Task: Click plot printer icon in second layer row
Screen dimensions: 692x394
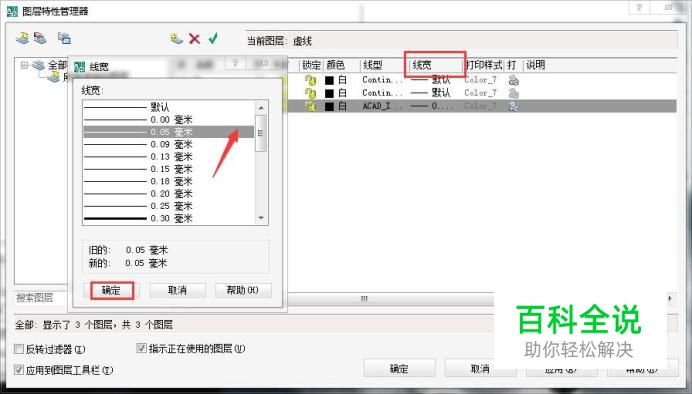Action: click(x=513, y=93)
